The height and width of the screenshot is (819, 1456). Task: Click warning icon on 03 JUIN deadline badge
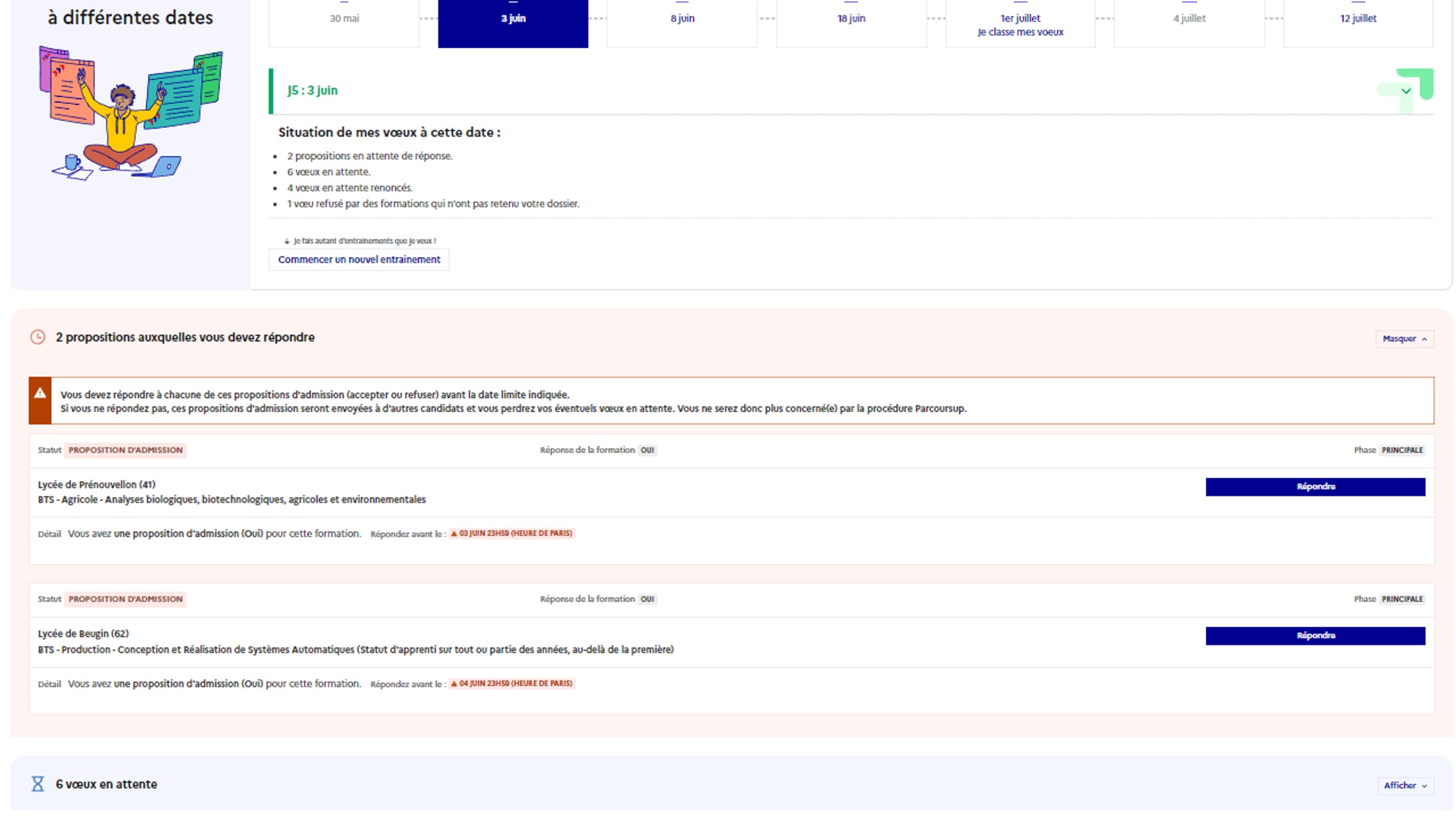coord(454,534)
